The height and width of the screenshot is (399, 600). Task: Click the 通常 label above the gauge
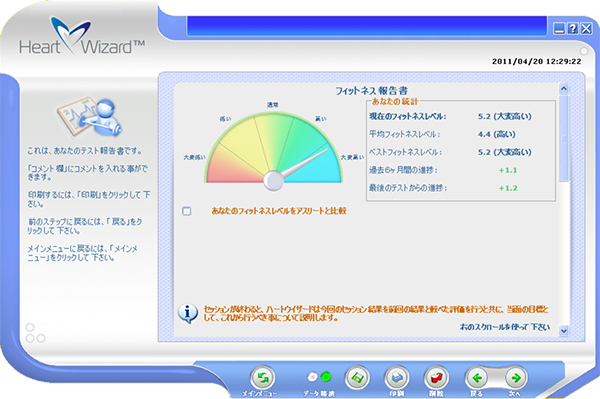pos(272,105)
